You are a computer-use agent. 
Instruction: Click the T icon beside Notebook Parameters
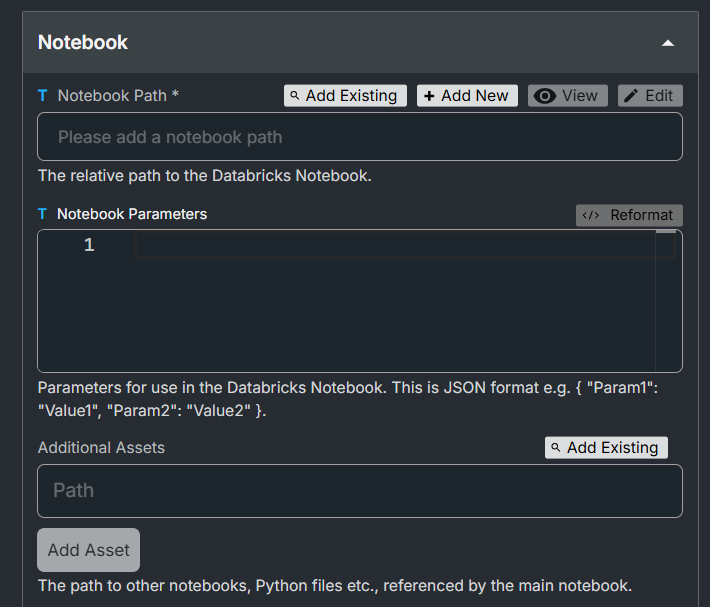42,214
